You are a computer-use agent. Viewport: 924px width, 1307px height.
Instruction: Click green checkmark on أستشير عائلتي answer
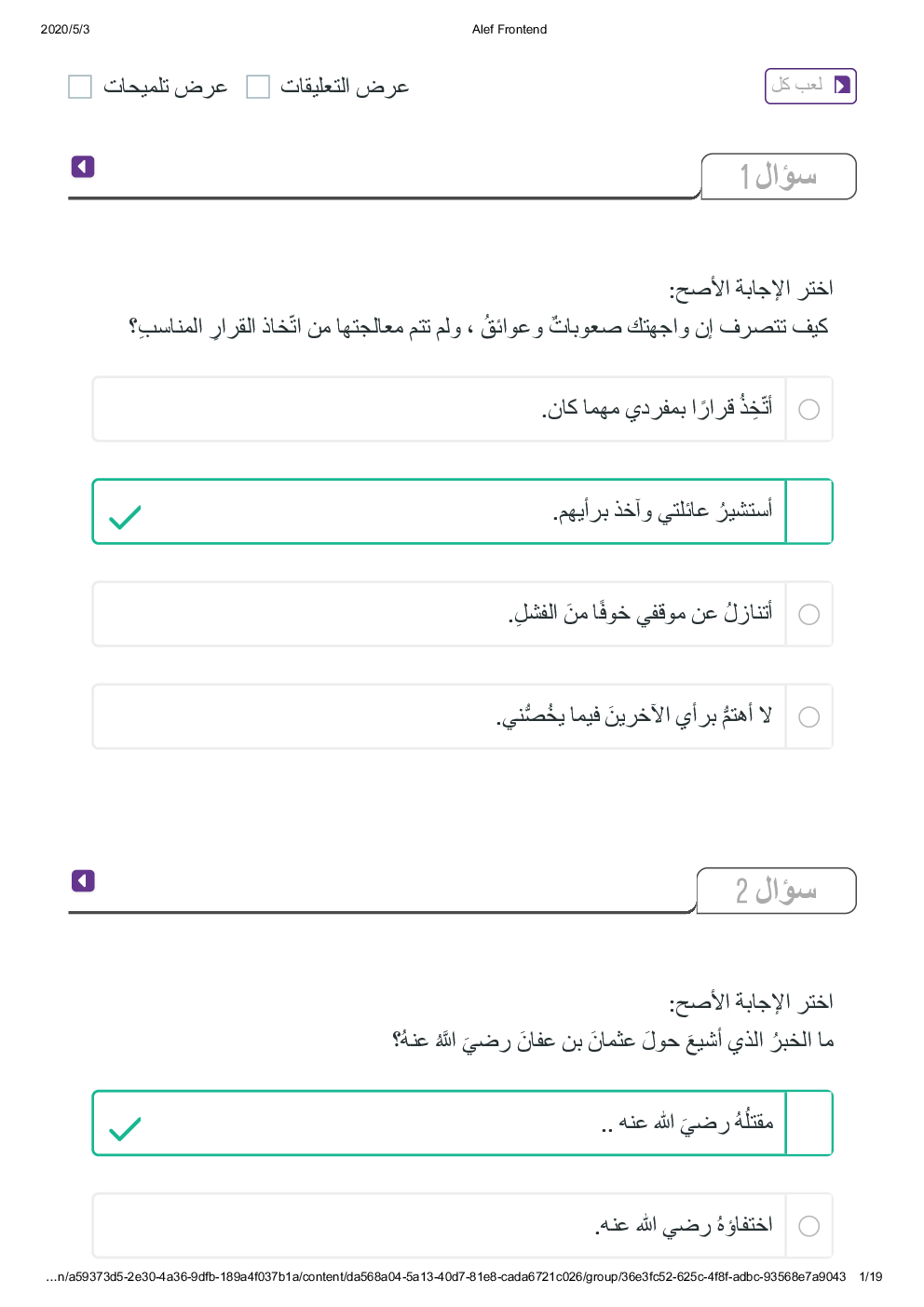pyautogui.click(x=125, y=516)
